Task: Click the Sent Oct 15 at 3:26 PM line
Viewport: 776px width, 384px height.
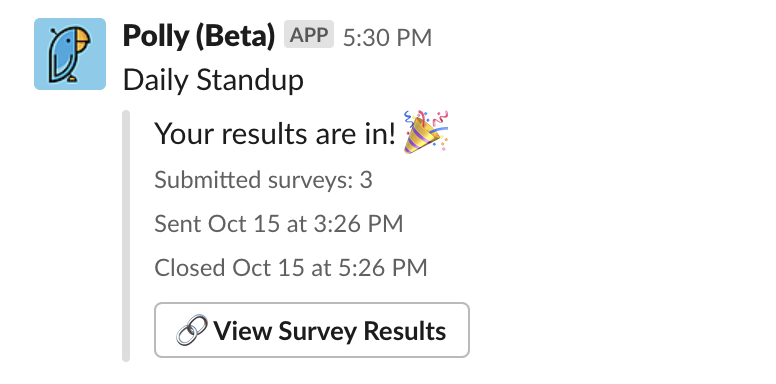Action: point(279,224)
